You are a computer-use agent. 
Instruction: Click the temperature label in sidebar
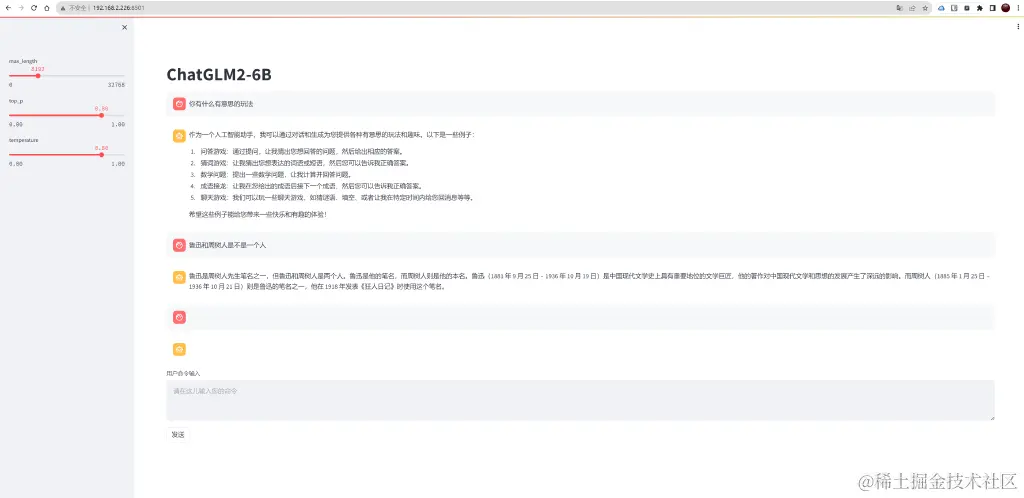pos(24,140)
